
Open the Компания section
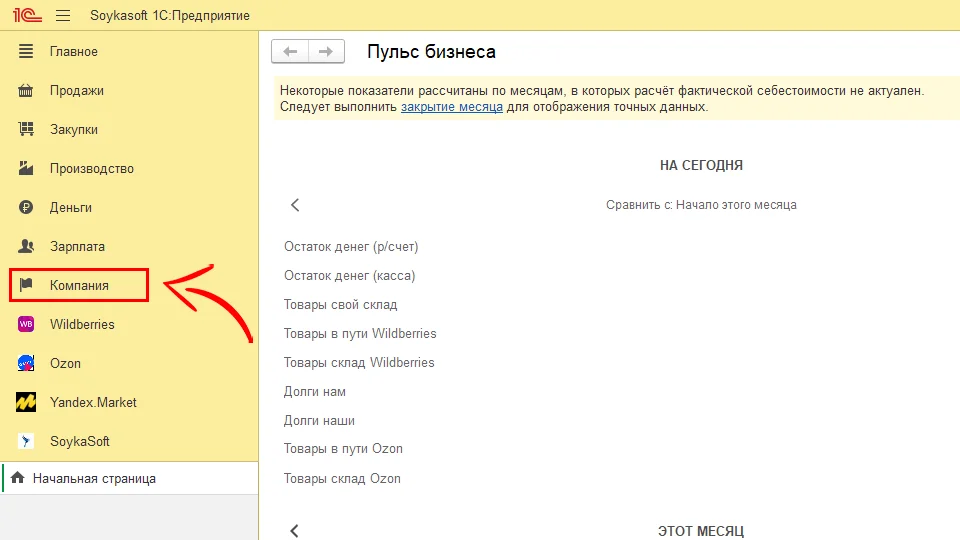(x=79, y=286)
